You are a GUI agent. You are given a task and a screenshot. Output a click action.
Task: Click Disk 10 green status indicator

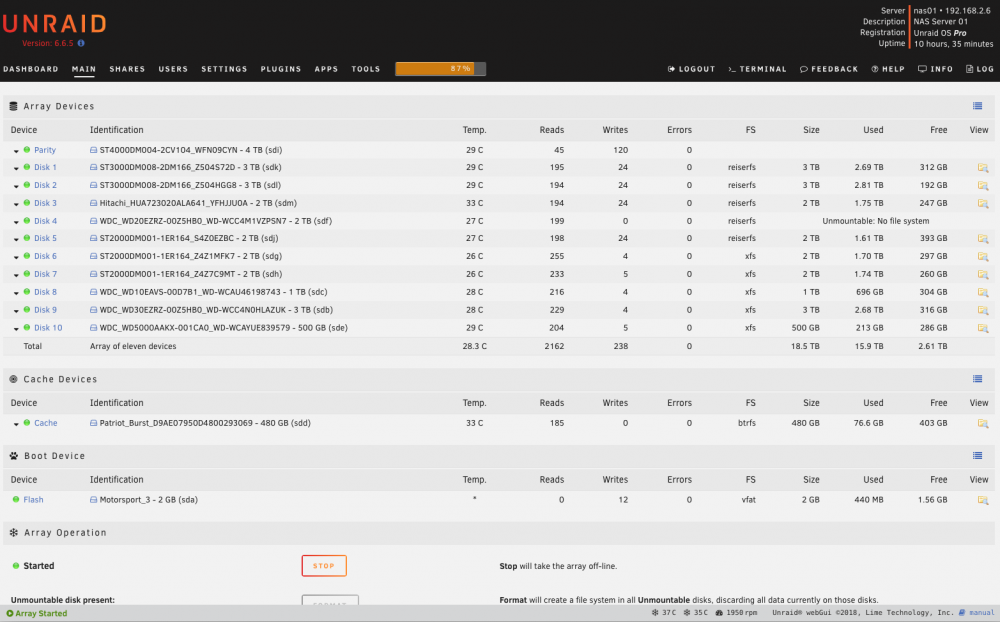point(27,327)
